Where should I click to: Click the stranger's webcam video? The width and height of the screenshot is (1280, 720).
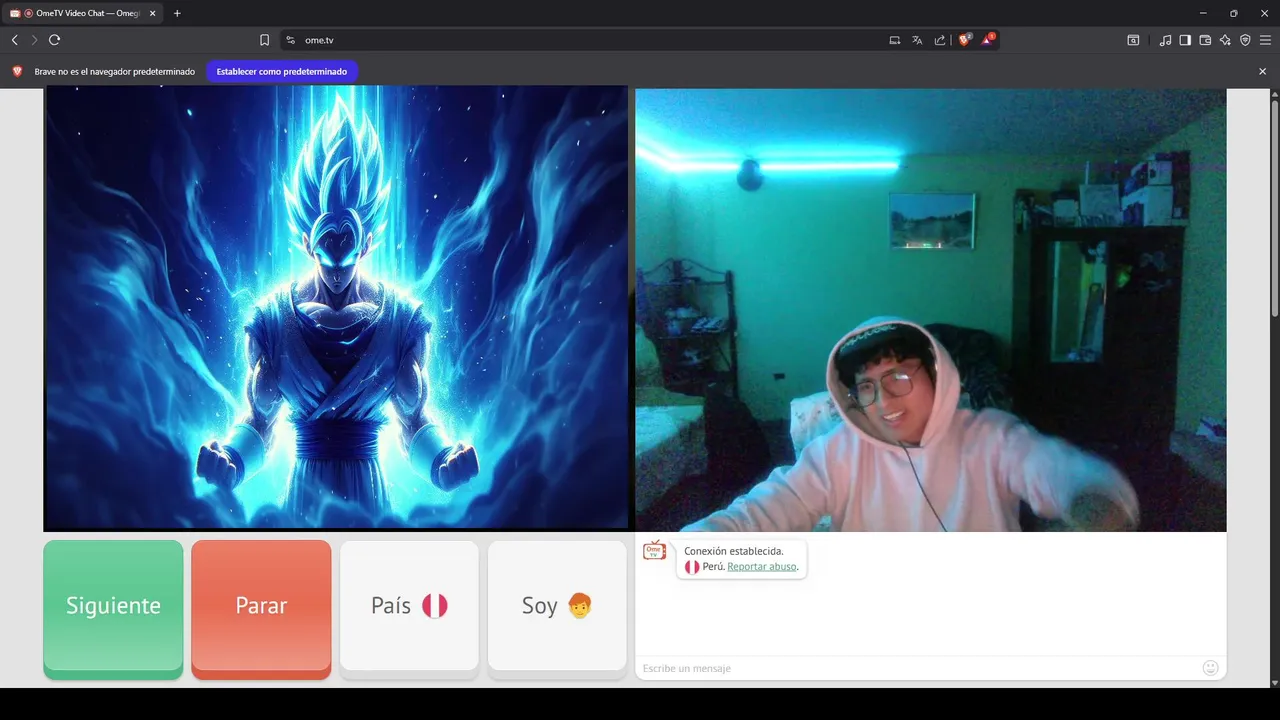pyautogui.click(x=930, y=310)
